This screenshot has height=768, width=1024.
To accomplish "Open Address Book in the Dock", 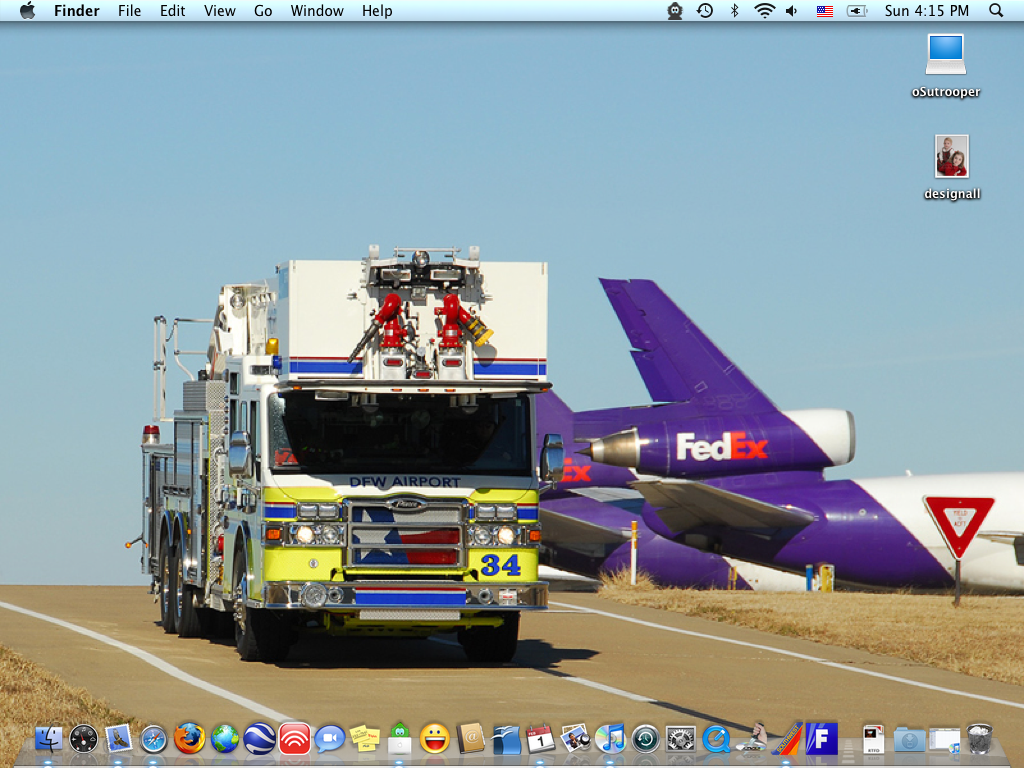I will tap(470, 739).
